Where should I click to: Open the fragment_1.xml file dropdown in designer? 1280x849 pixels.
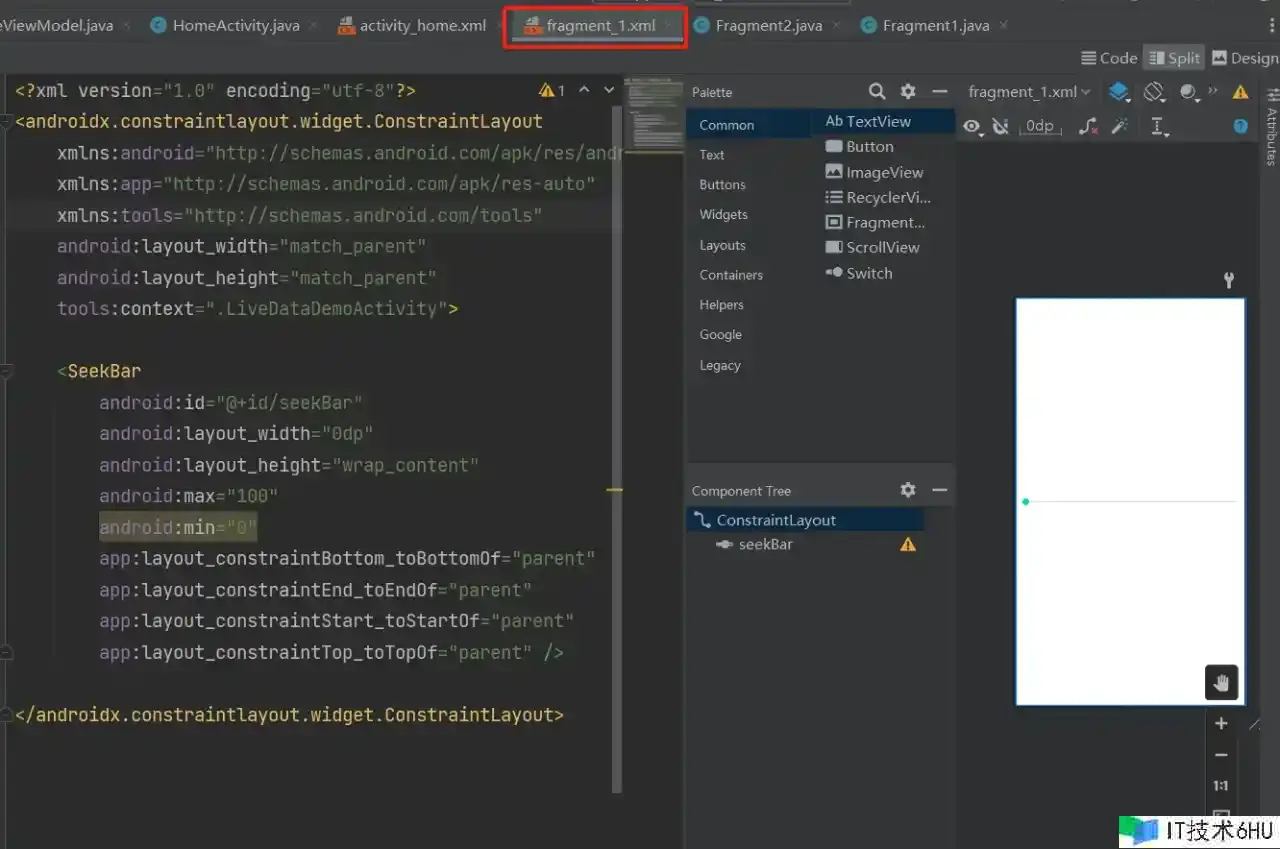click(x=1029, y=92)
